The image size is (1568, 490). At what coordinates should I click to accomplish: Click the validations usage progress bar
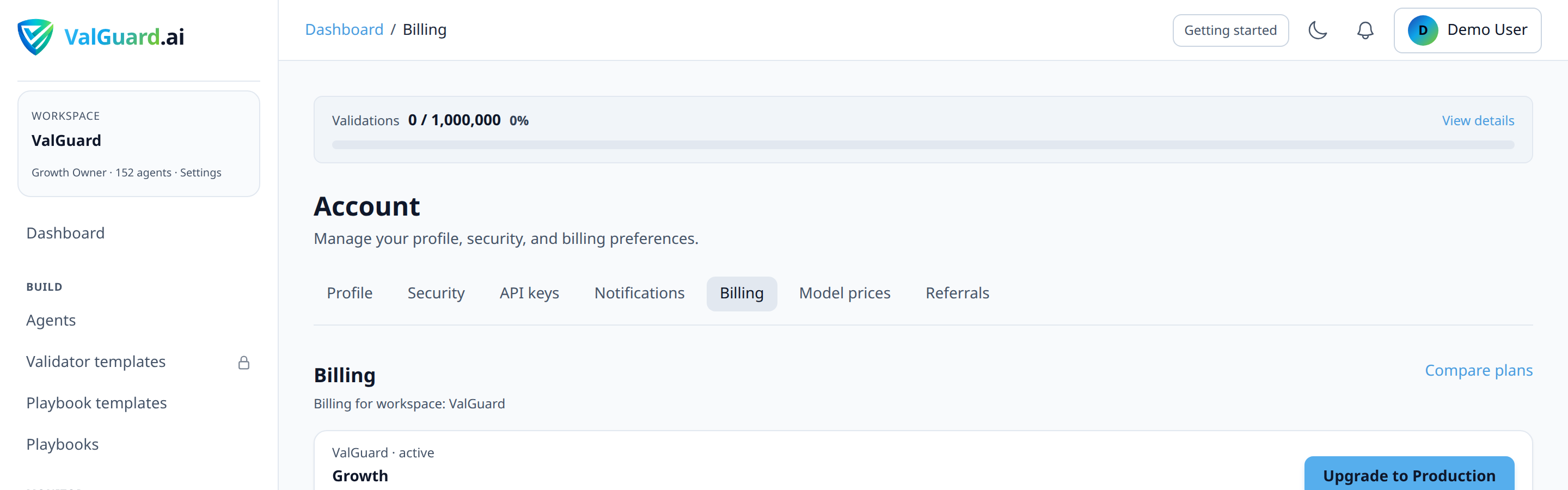pos(923,145)
